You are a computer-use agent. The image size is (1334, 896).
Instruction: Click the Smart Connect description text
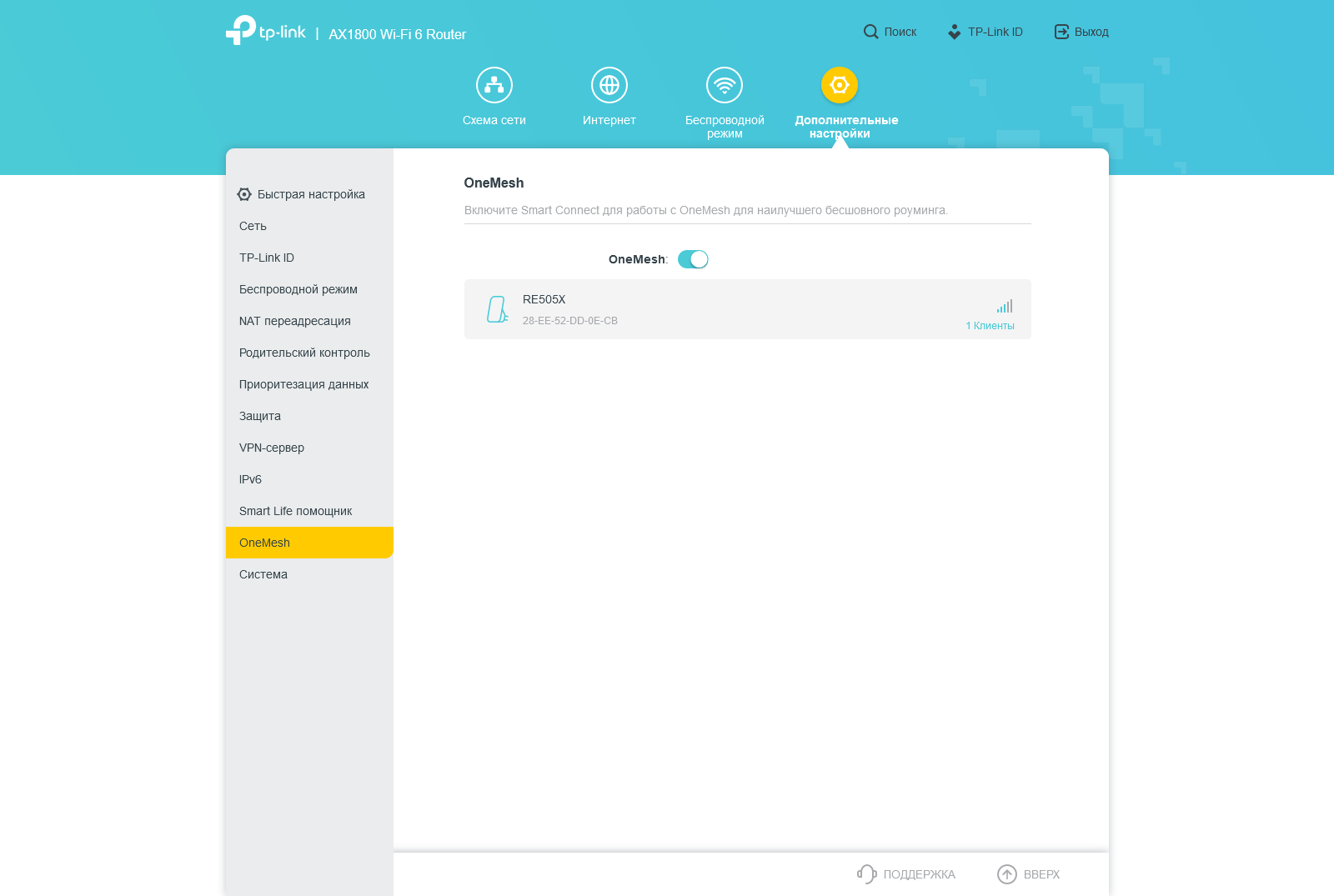(x=706, y=210)
